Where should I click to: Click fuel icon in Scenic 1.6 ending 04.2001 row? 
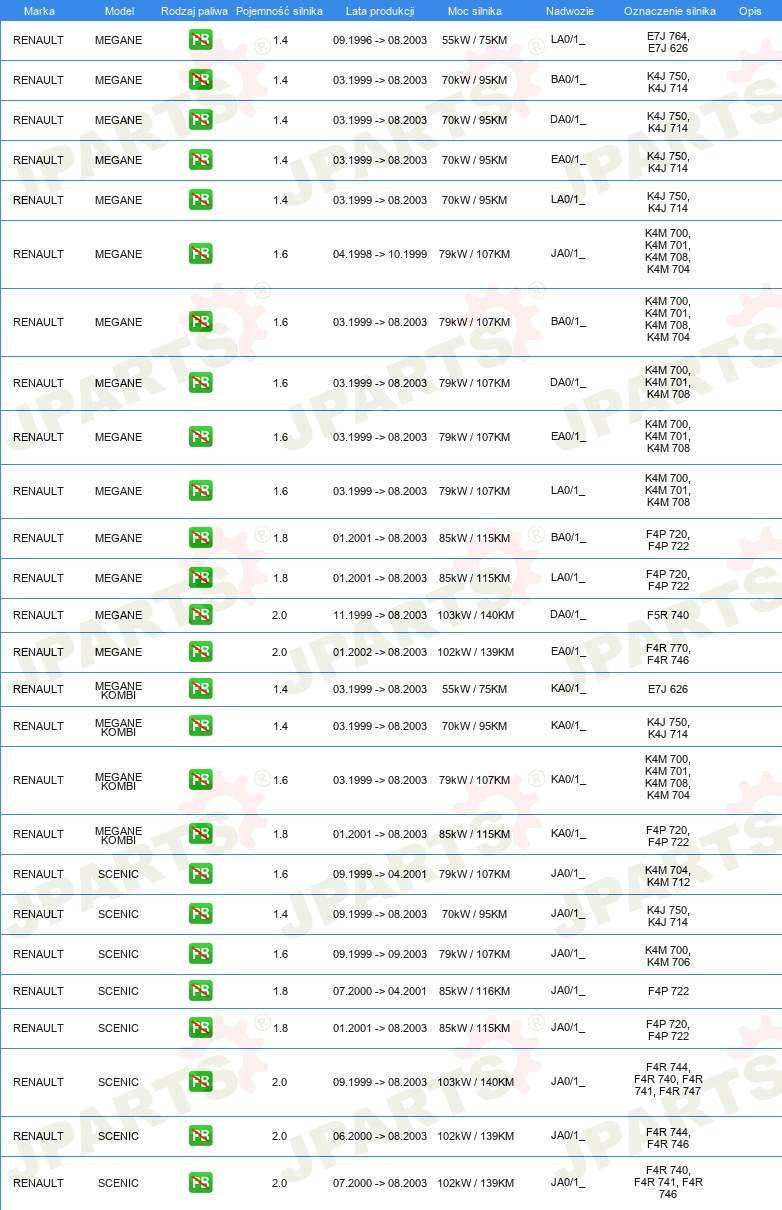200,875
